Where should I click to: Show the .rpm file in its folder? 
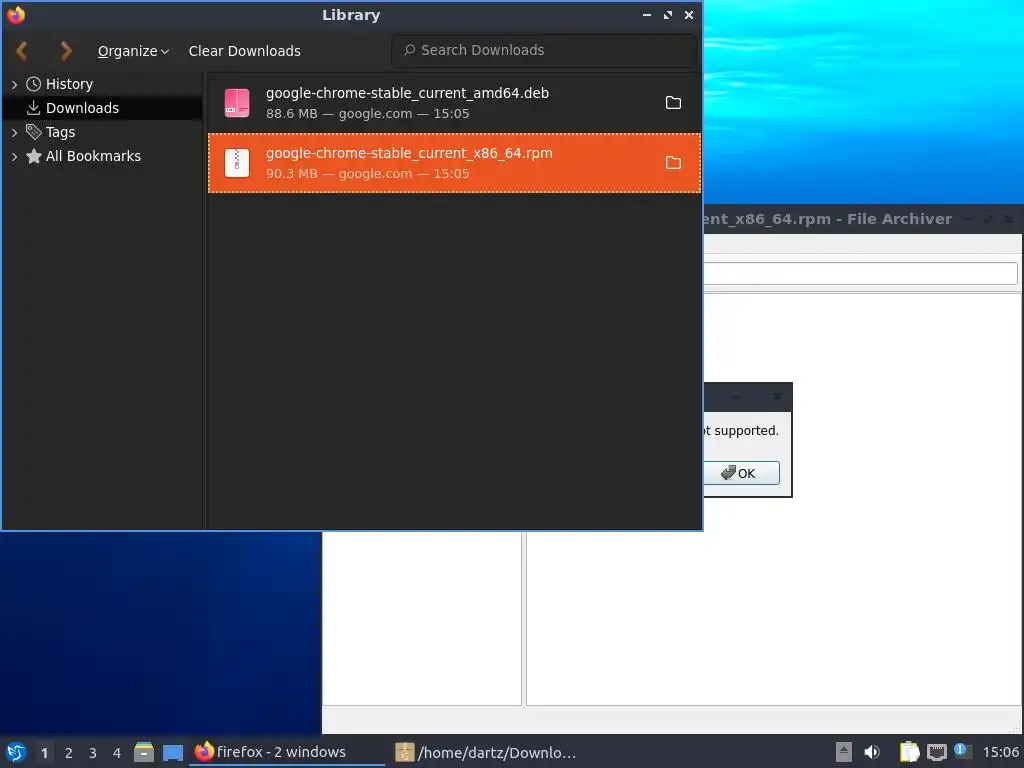673,163
